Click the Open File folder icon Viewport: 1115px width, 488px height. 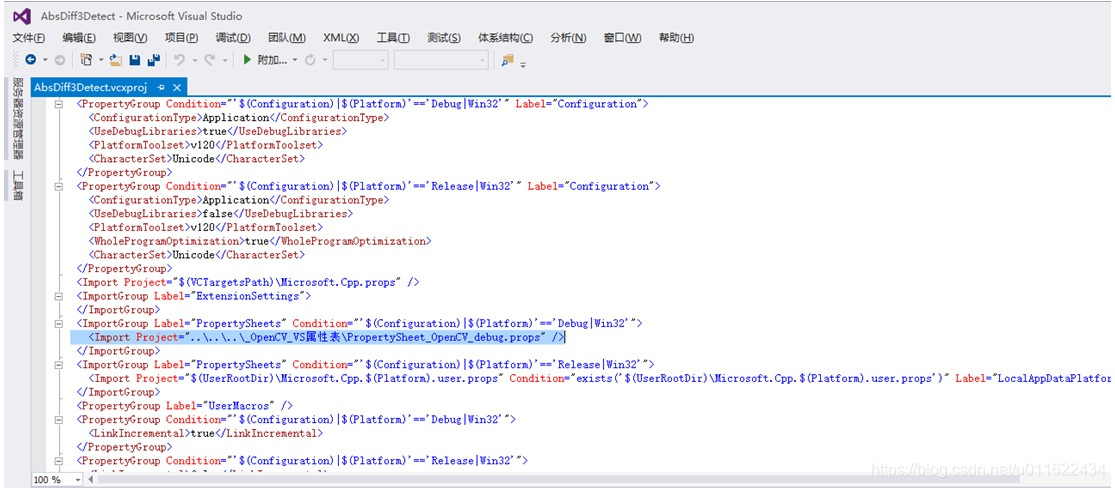(x=116, y=60)
